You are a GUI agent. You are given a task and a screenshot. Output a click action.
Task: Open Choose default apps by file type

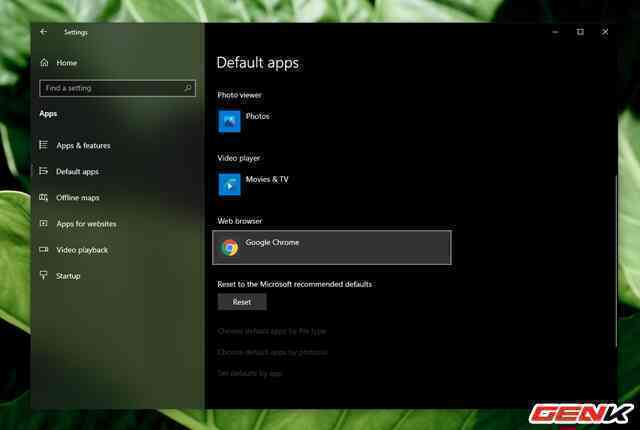tap(272, 331)
